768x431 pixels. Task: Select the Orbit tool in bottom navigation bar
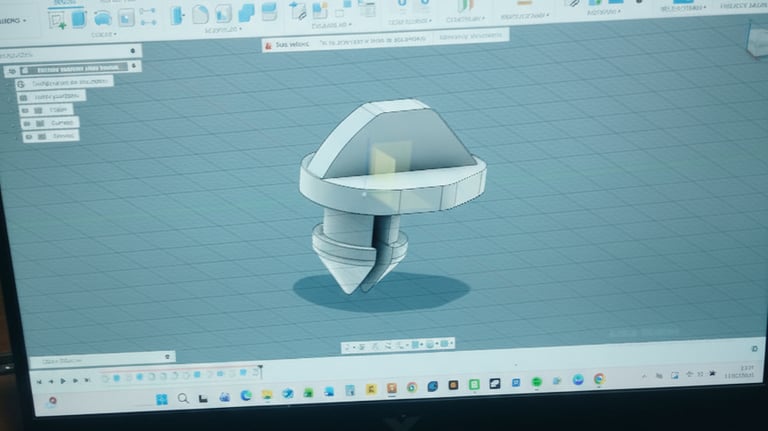[348, 347]
